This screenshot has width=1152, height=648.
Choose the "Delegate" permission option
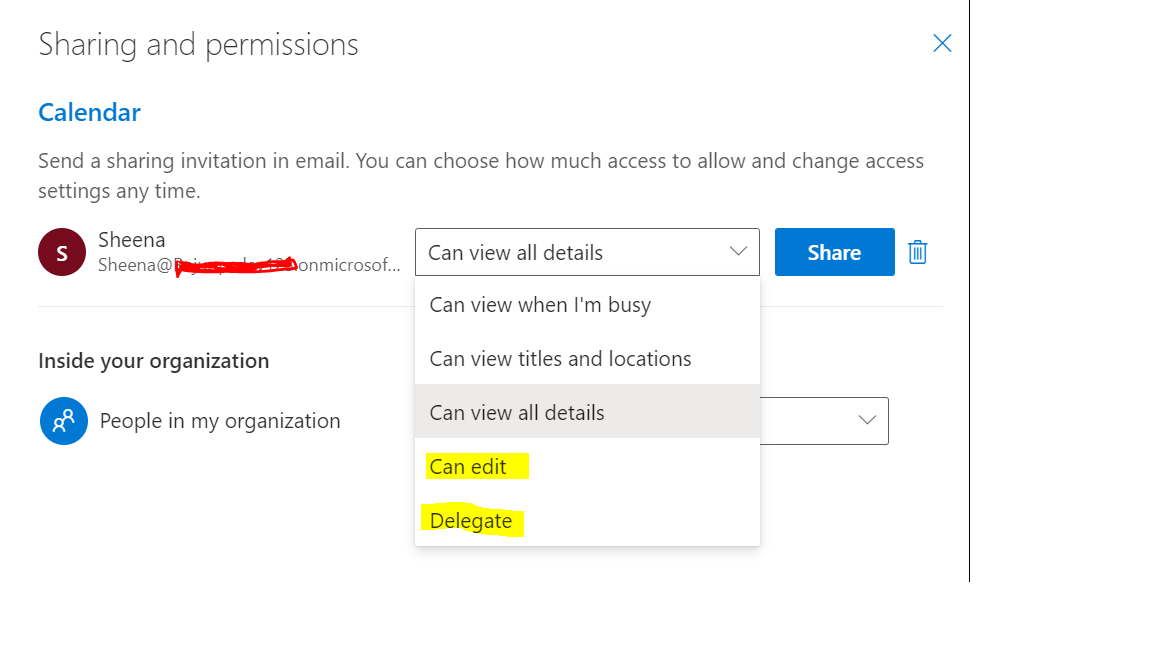pos(471,521)
